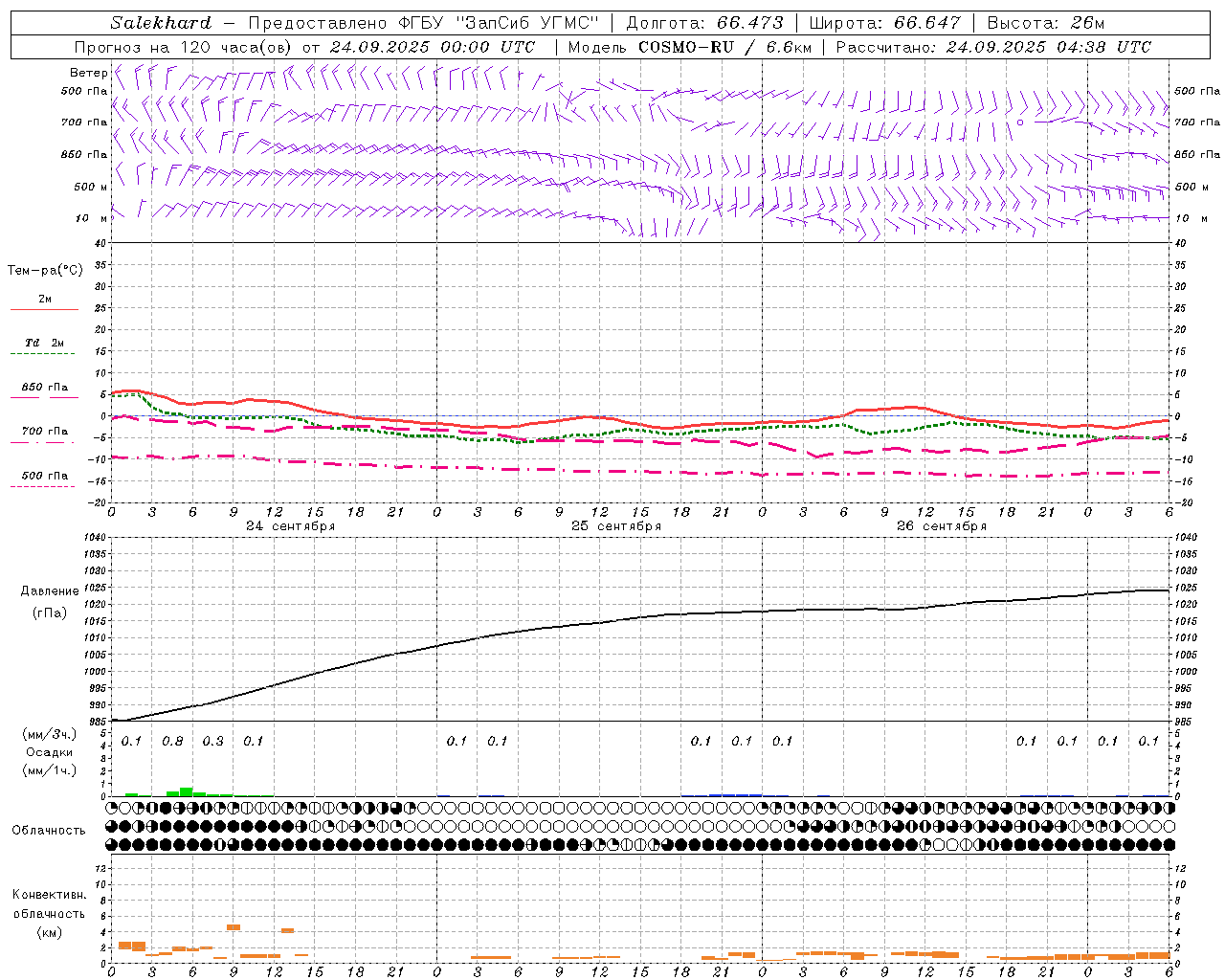Screen dimensions: 1225x980
Task: Click the "25 сентября" date label
Action: tap(616, 526)
